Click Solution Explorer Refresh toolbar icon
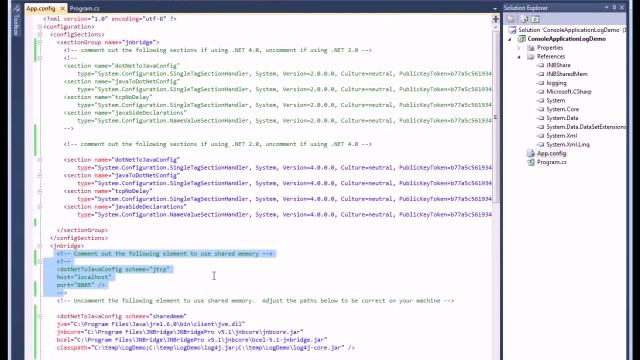 point(536,19)
